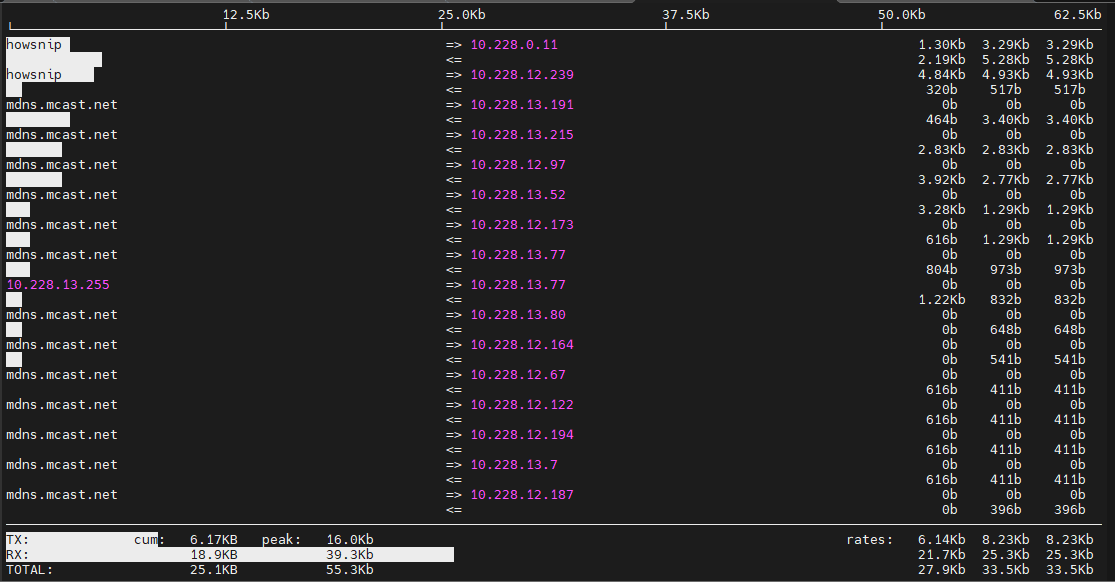
Task: Click the IP address 10.228.12.239
Action: tap(522, 75)
